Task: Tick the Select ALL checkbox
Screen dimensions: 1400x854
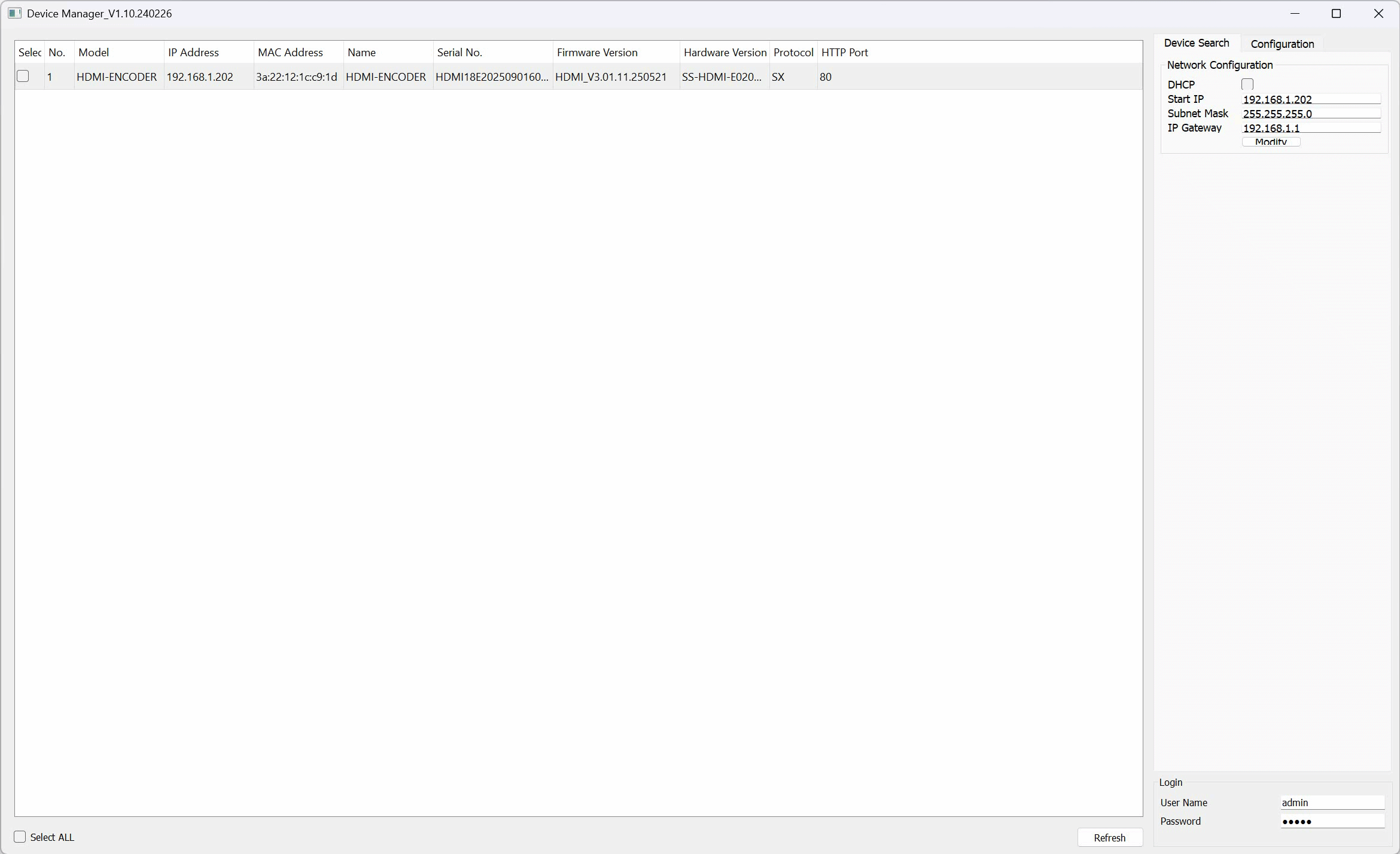Action: [x=20, y=837]
